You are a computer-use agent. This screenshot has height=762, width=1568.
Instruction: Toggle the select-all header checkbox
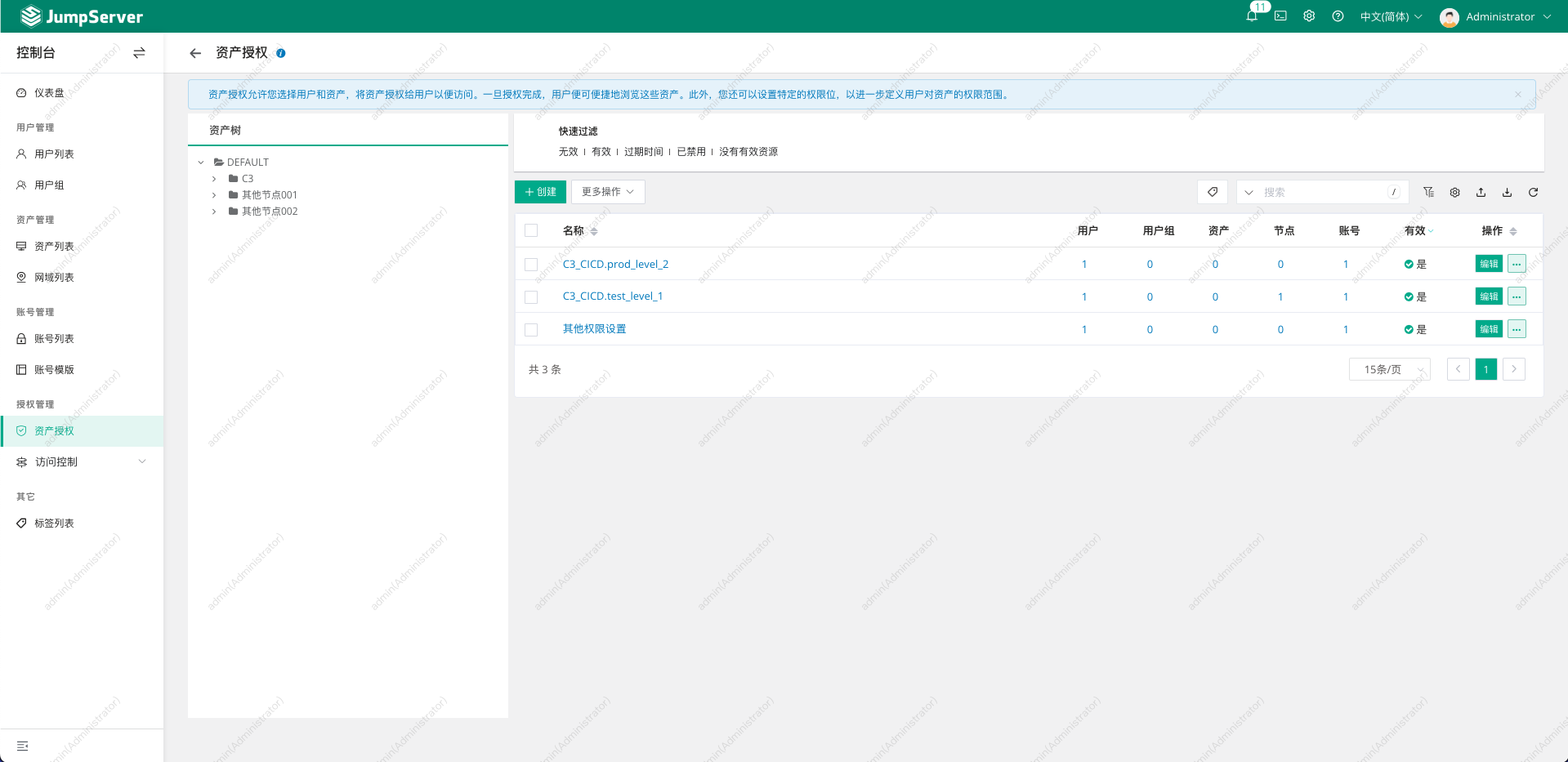[x=531, y=231]
